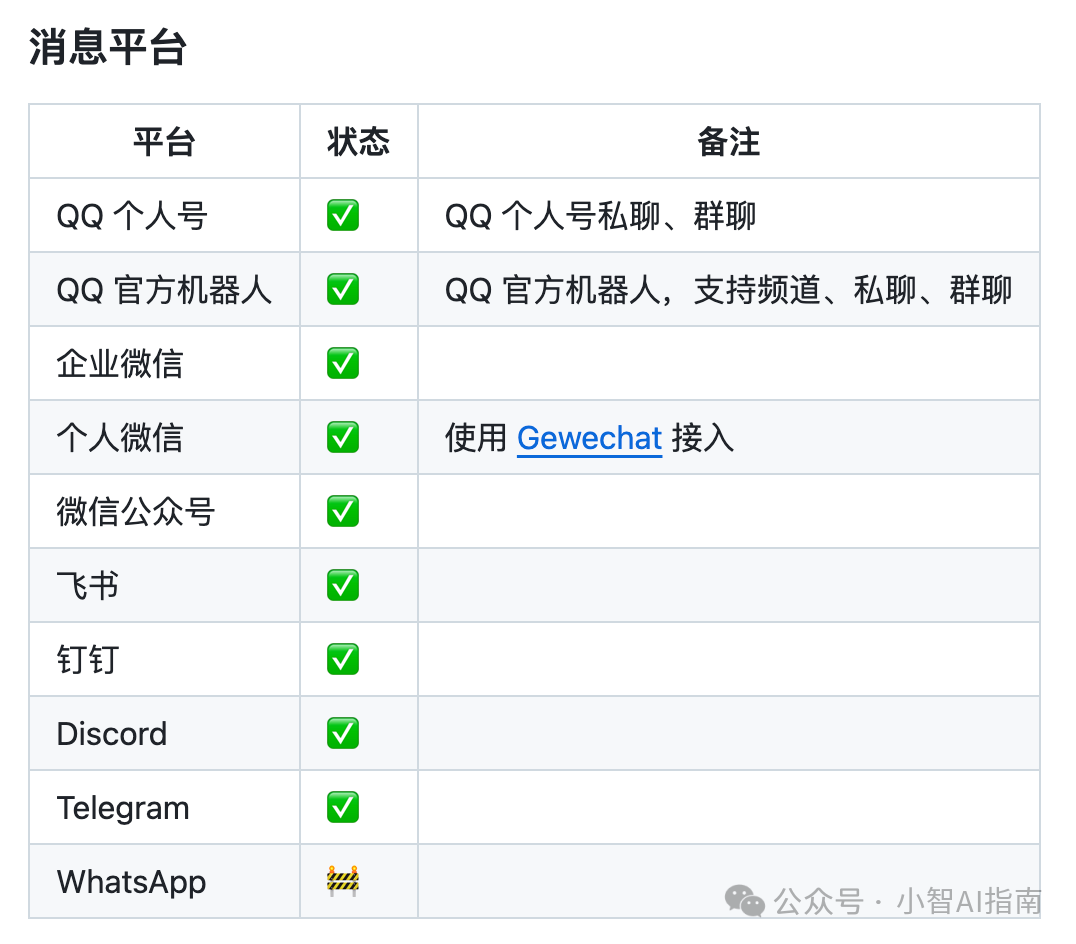
Task: Click the green checkmark beside 个人微信
Action: (343, 437)
